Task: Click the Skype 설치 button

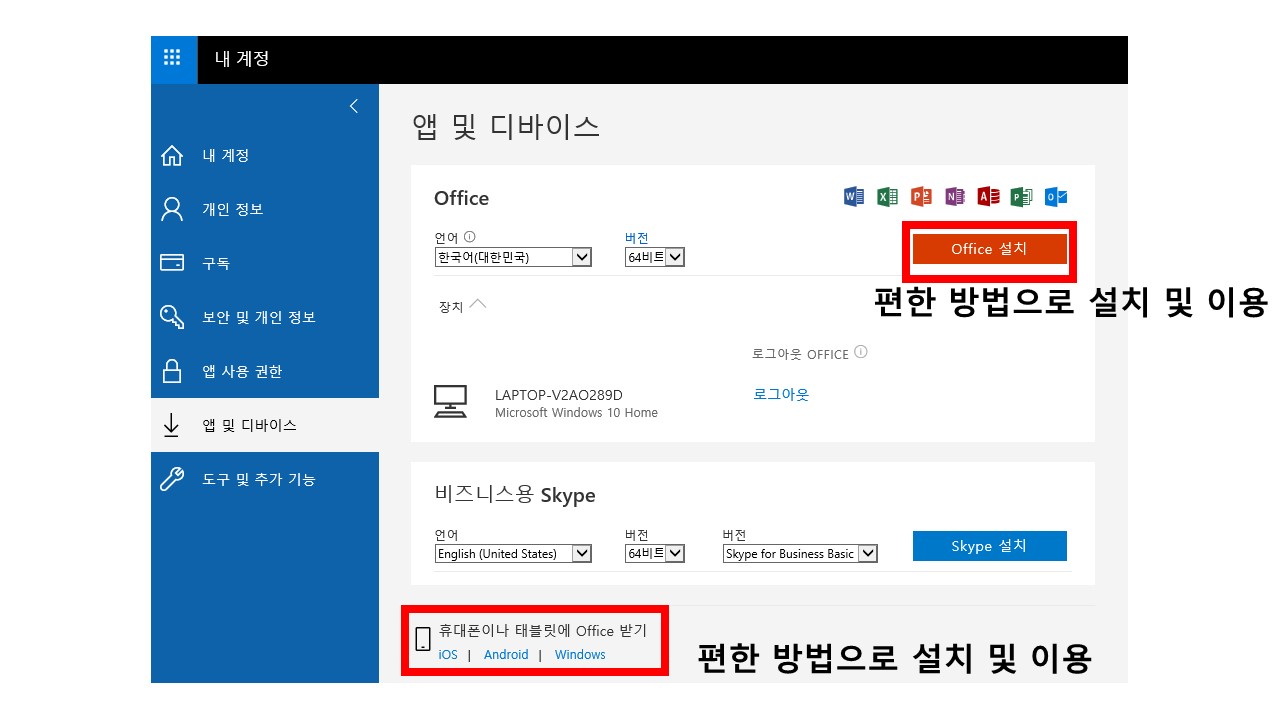Action: point(989,546)
